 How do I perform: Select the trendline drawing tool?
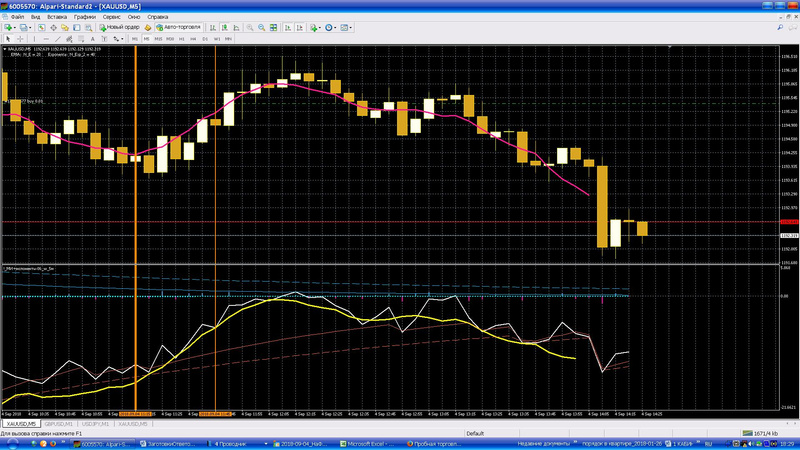point(58,38)
